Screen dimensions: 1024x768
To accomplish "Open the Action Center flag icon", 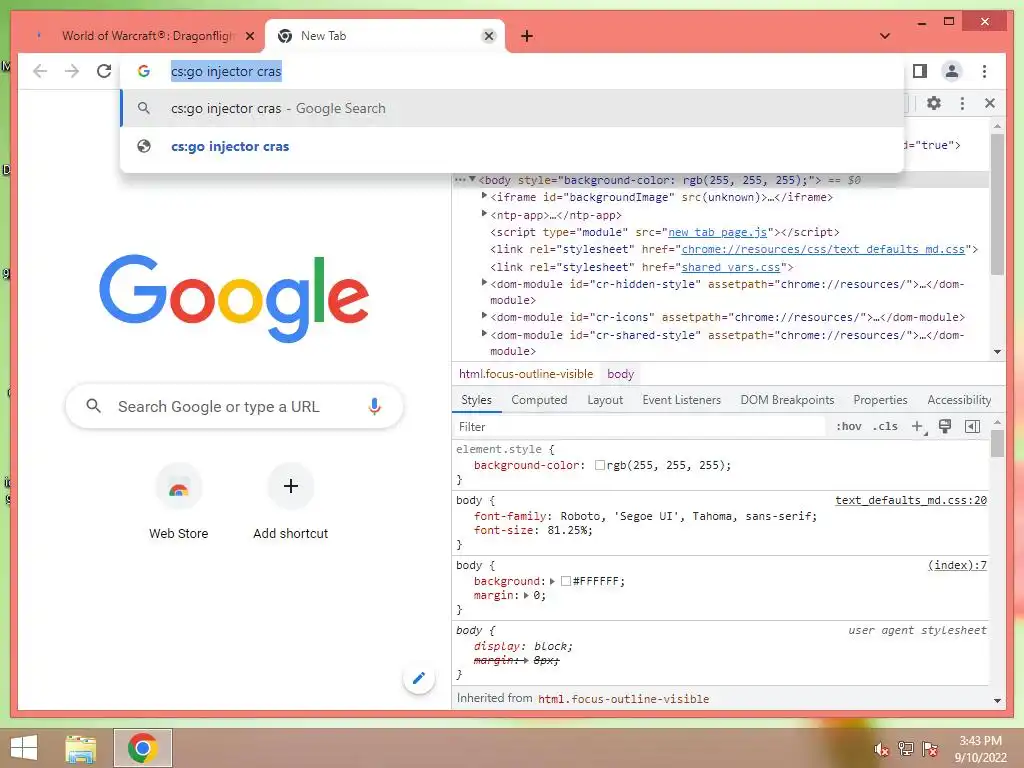I will pos(930,749).
